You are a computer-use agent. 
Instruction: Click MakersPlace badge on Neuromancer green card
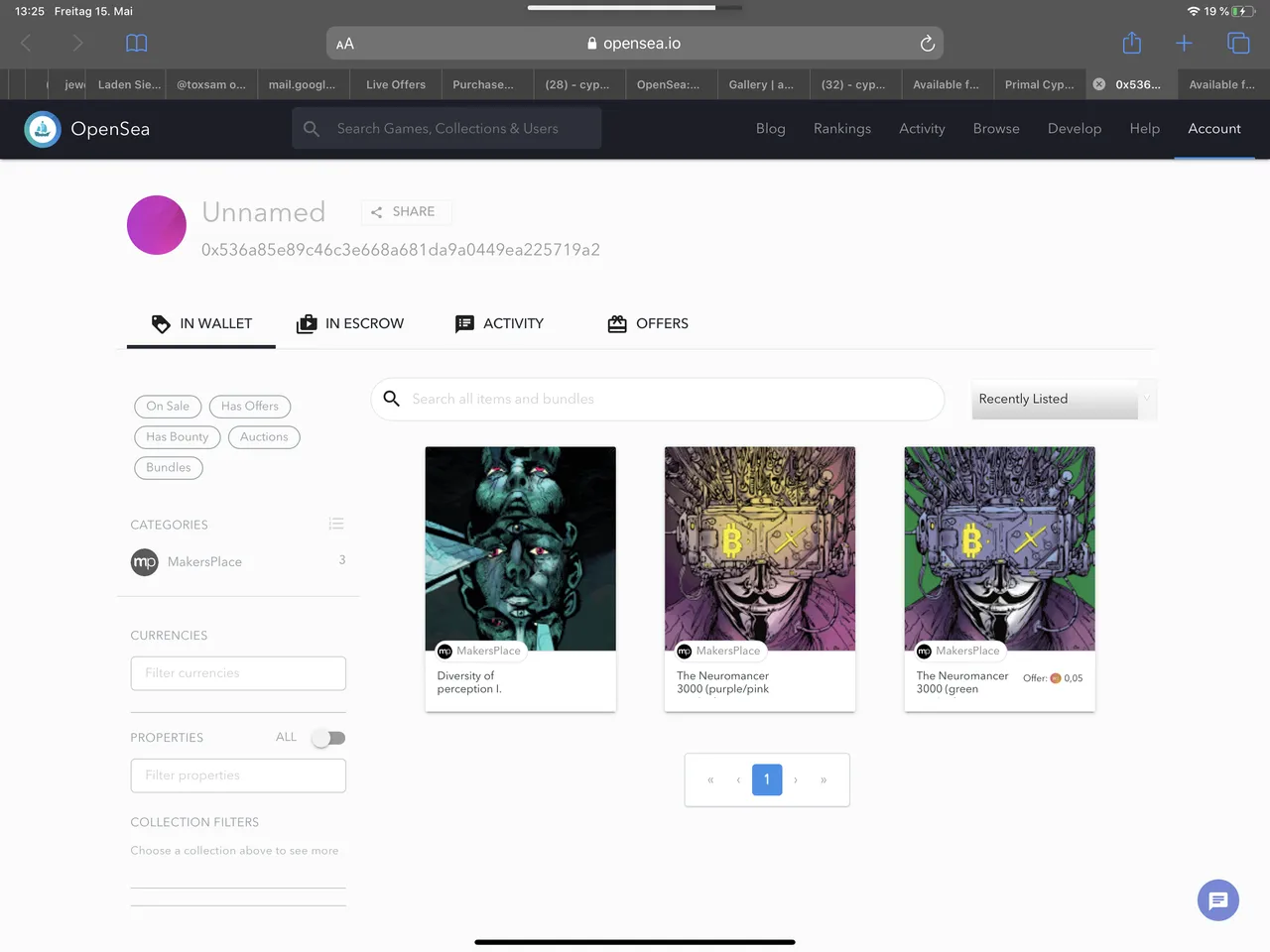(959, 651)
